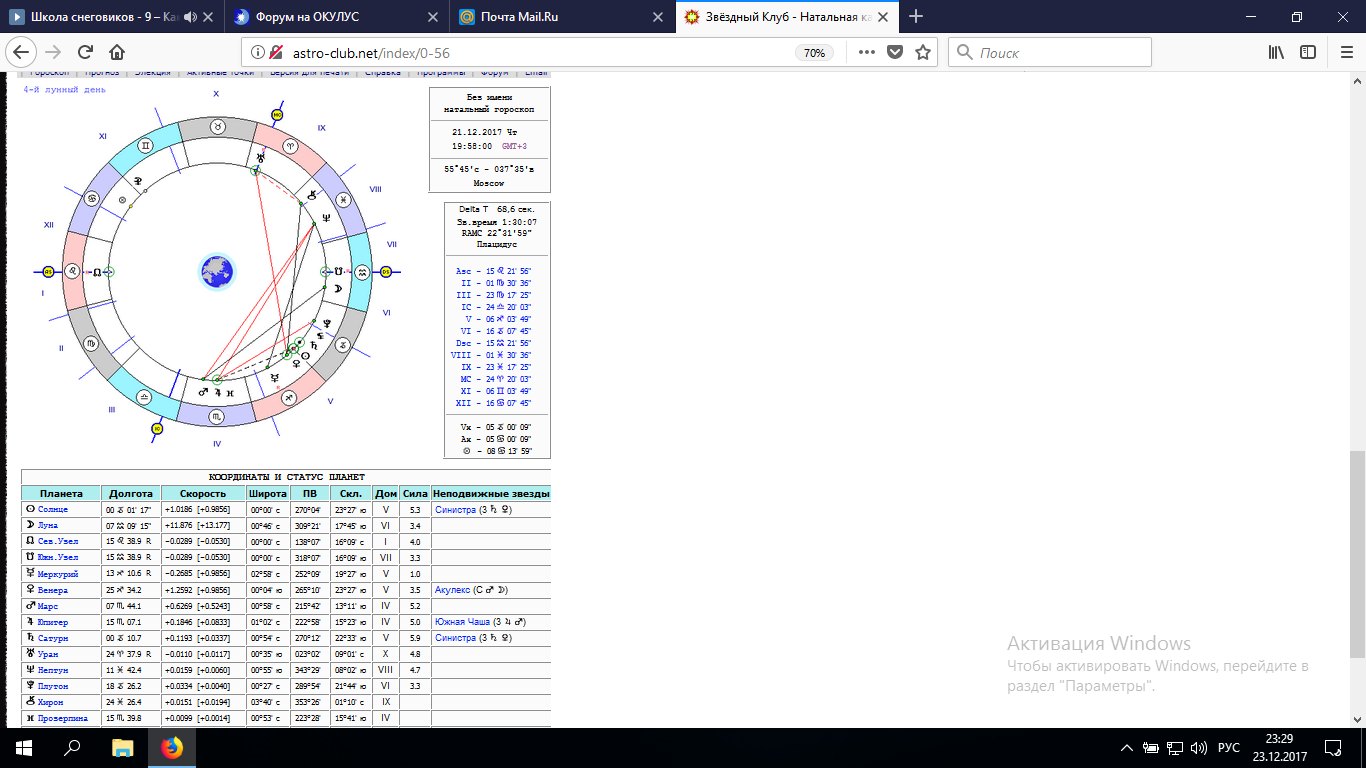Close the Форум на ОКУЛУС tab
The image size is (1366, 768).
[434, 17]
